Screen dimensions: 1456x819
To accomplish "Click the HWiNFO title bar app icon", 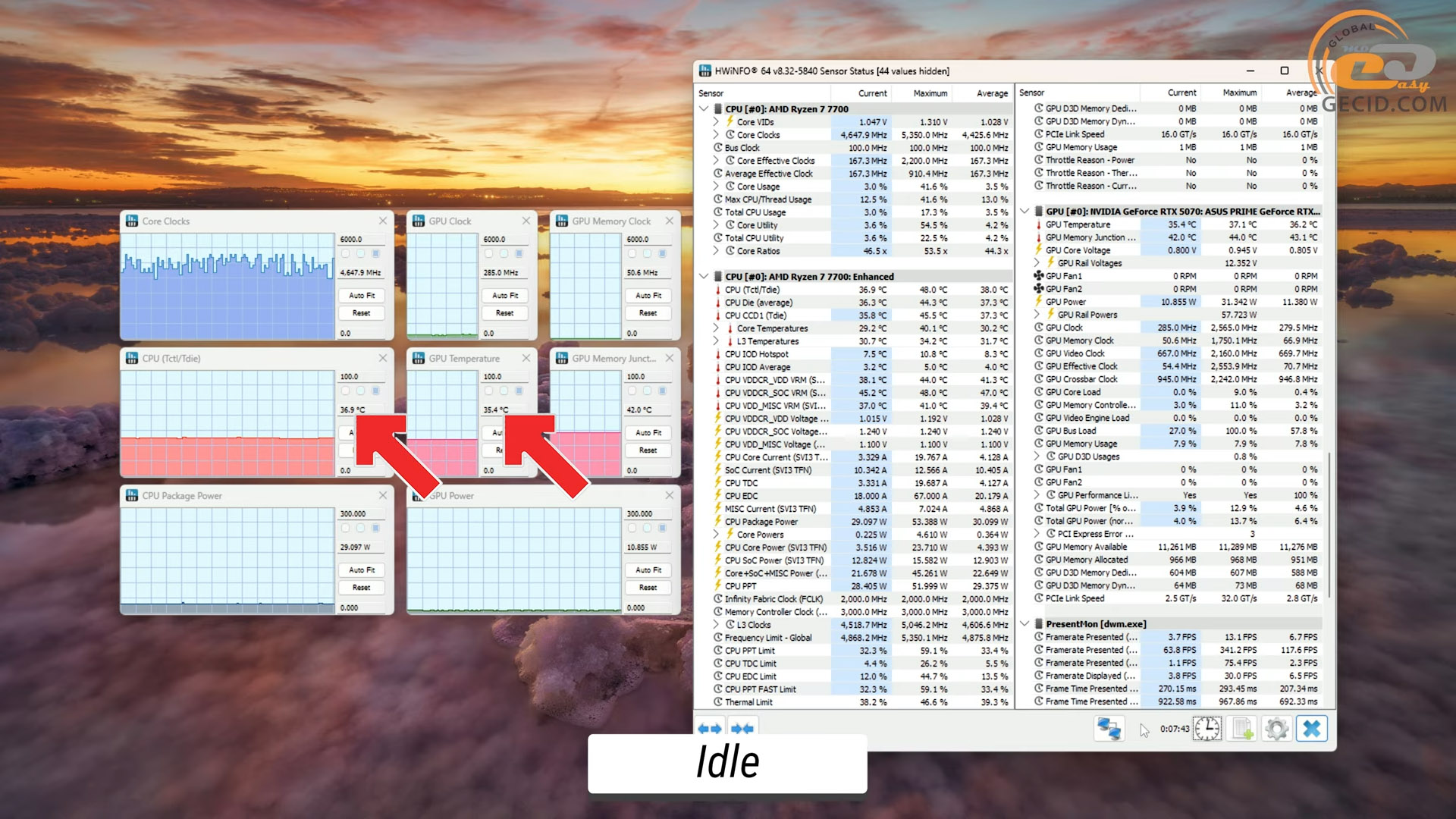I will 705,71.
